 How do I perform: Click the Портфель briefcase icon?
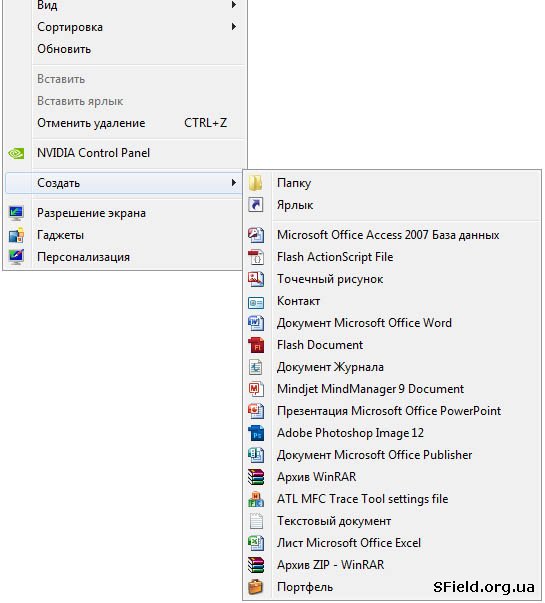point(256,587)
